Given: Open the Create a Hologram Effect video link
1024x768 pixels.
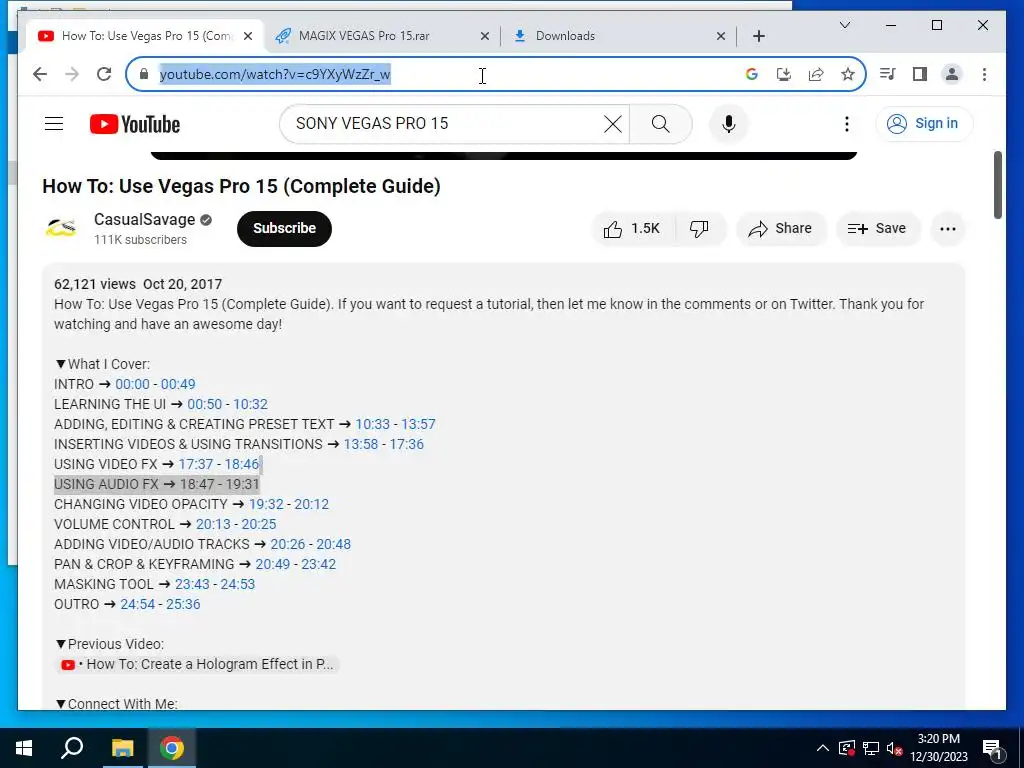Looking at the screenshot, I should [x=197, y=664].
